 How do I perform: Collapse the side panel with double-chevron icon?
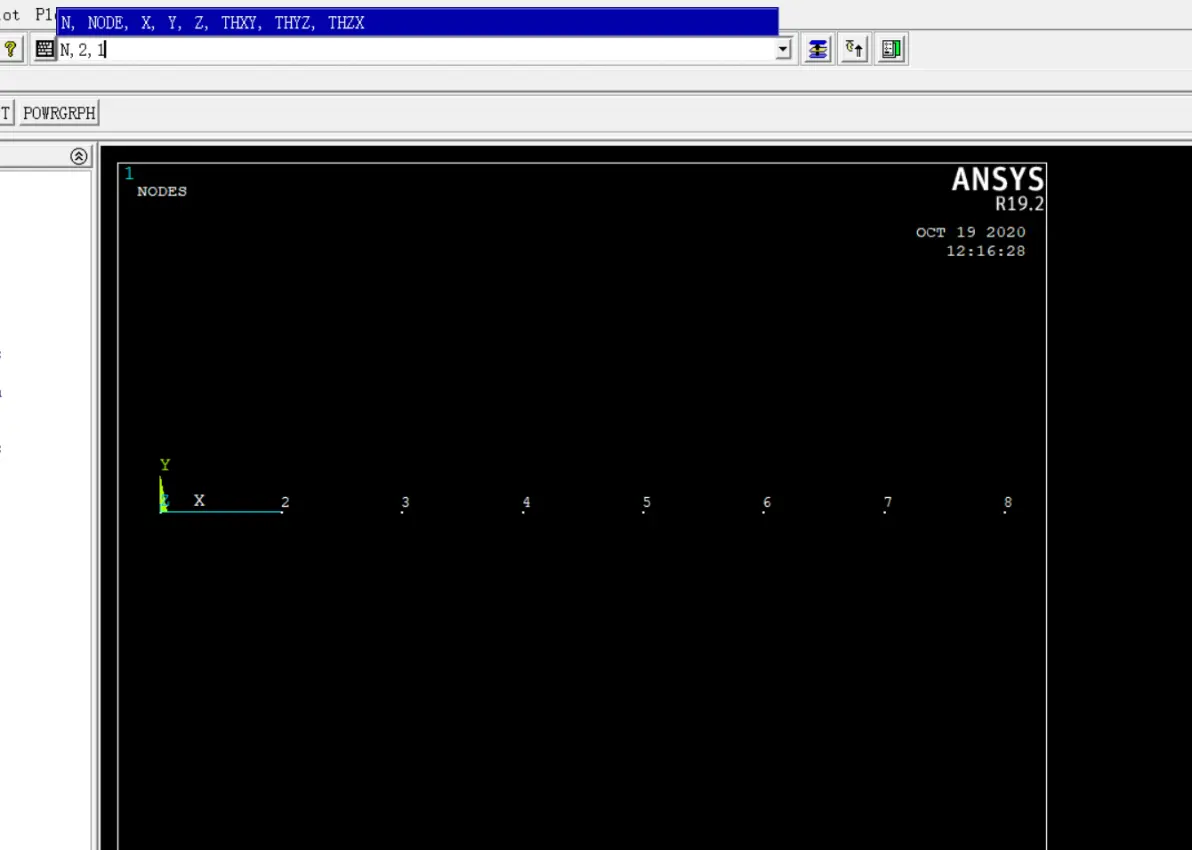click(x=79, y=157)
